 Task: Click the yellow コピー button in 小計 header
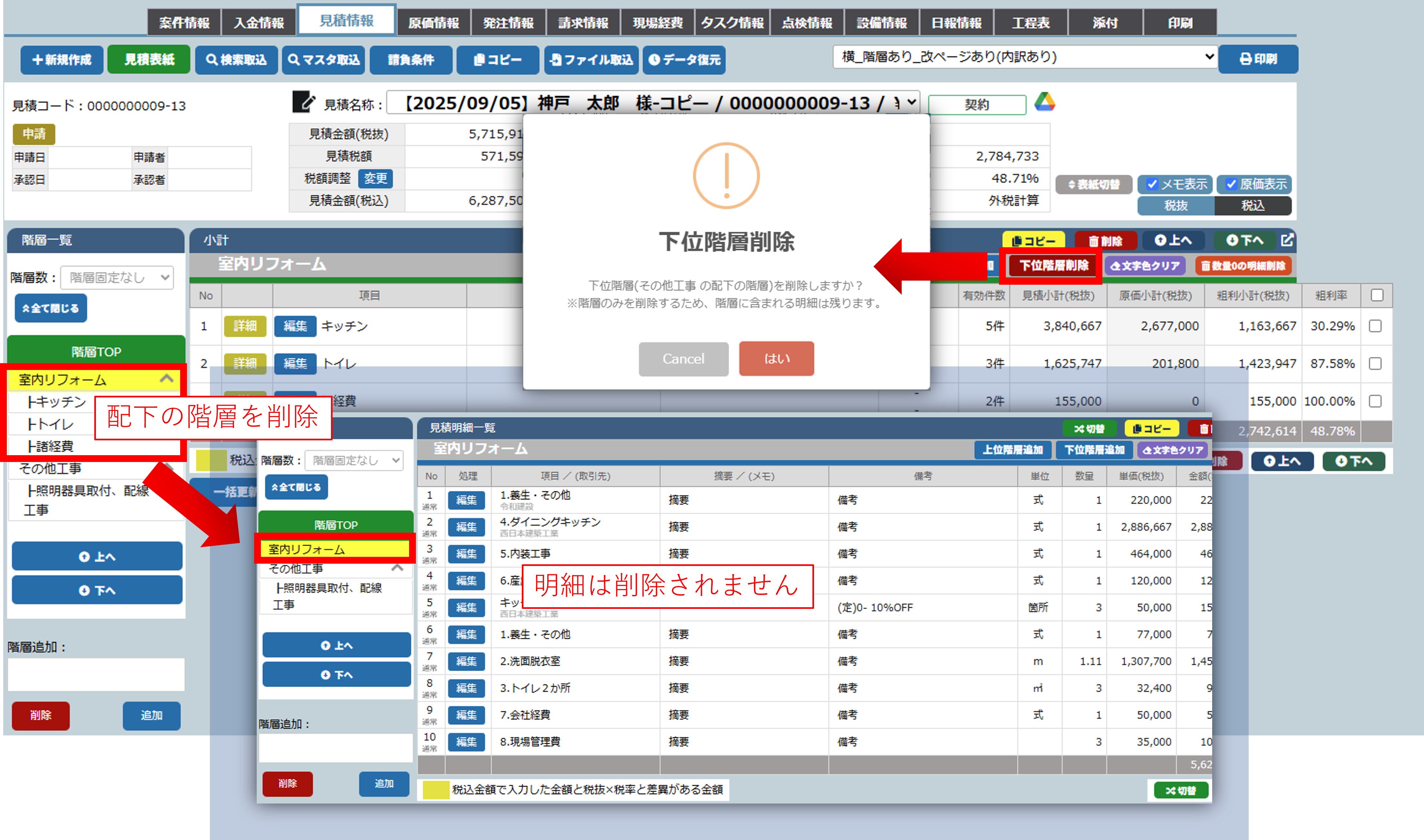1034,241
